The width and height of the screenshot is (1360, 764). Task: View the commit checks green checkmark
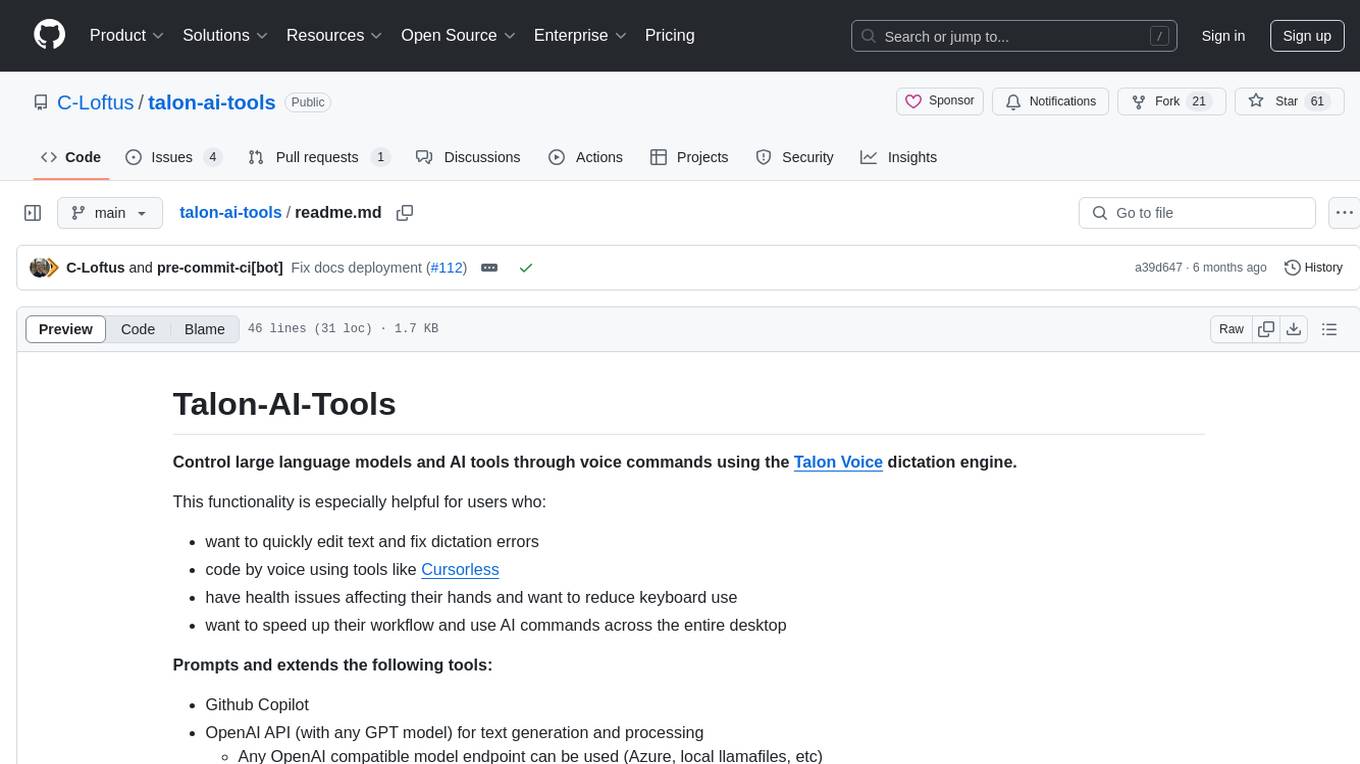tap(526, 268)
